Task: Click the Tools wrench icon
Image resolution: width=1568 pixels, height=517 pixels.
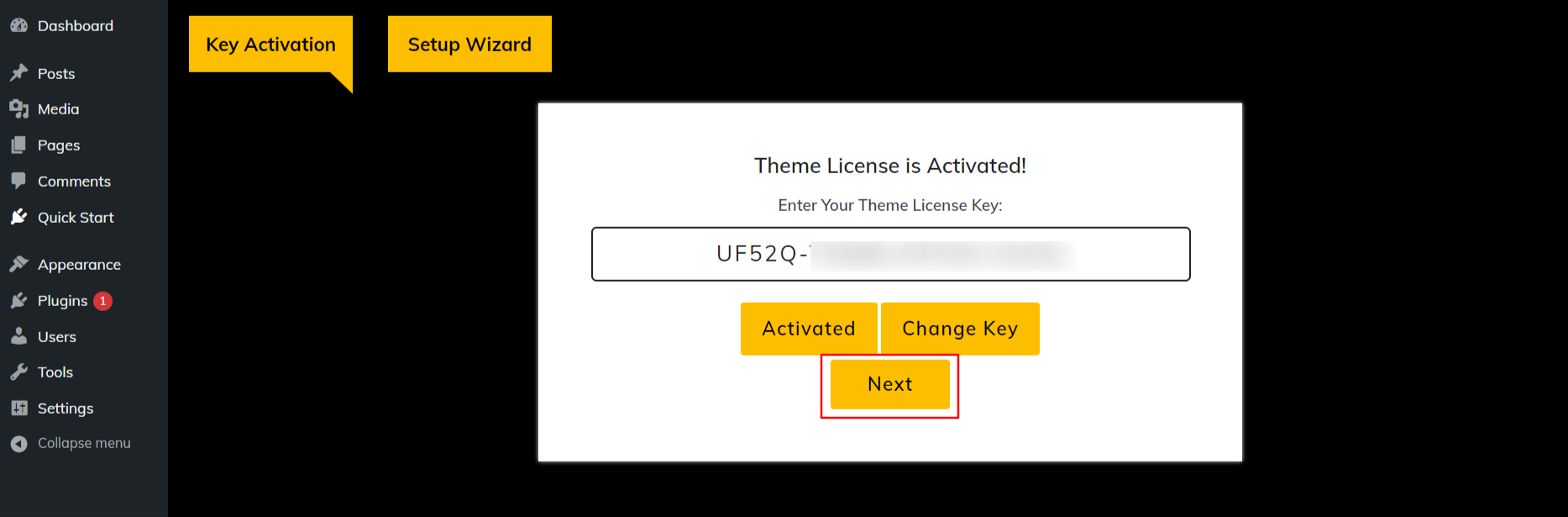Action: (18, 372)
